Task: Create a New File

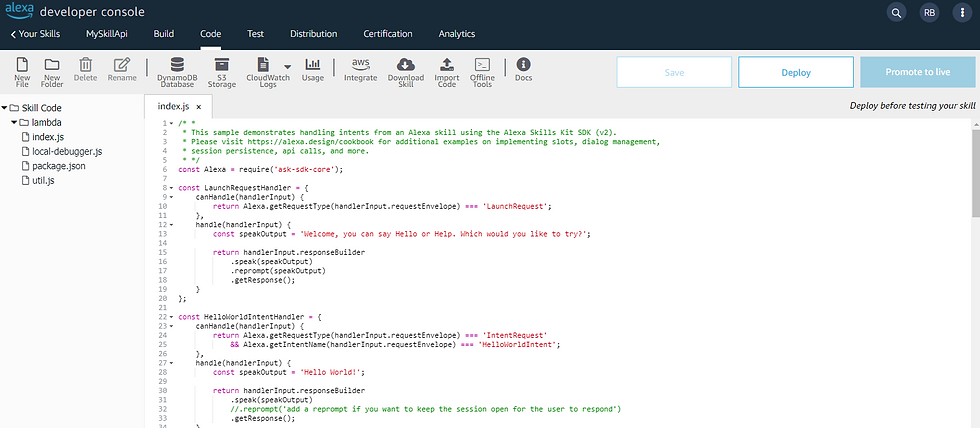Action: [22, 71]
